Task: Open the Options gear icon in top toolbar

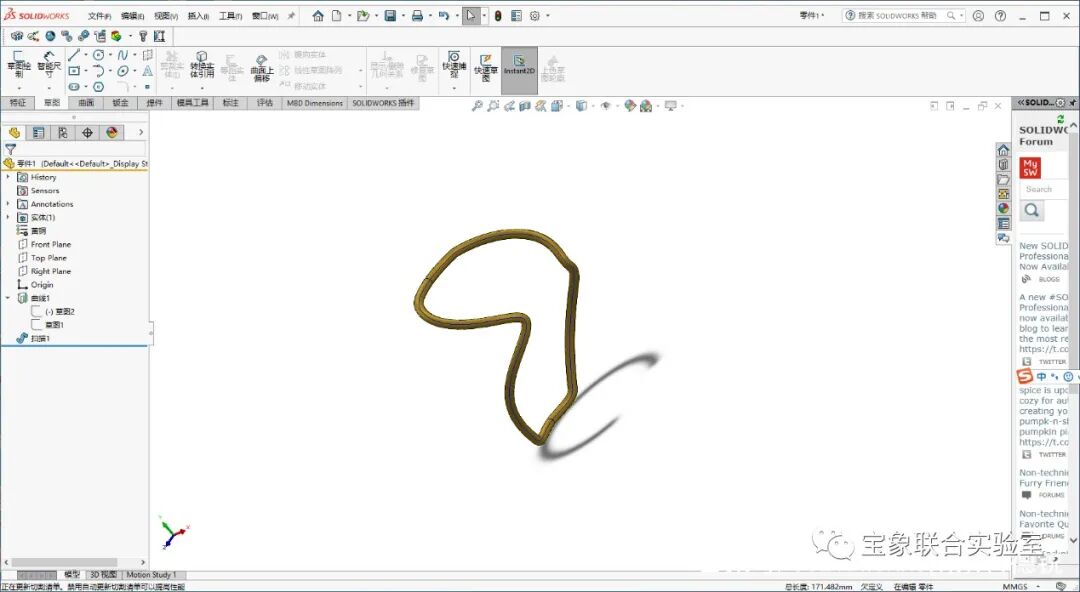Action: [534, 16]
